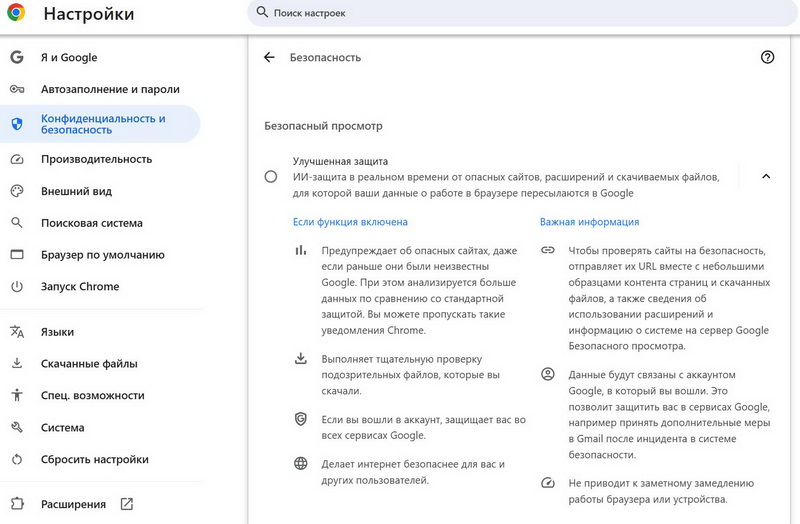Collapse the Улучшенная защита details chevron
Image resolution: width=800 pixels, height=524 pixels.
point(766,177)
